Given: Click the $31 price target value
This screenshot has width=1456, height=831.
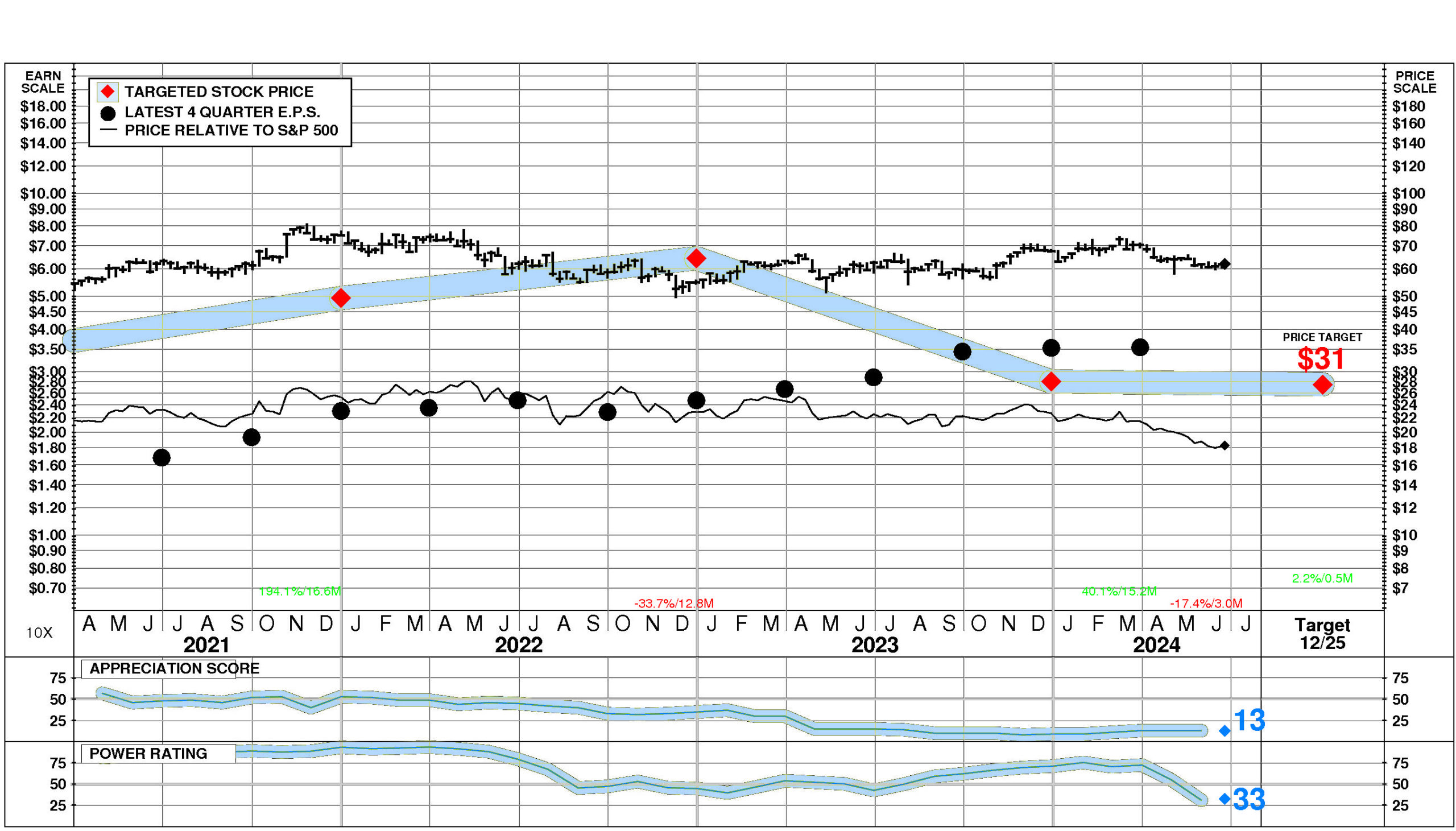Looking at the screenshot, I should click(1321, 359).
